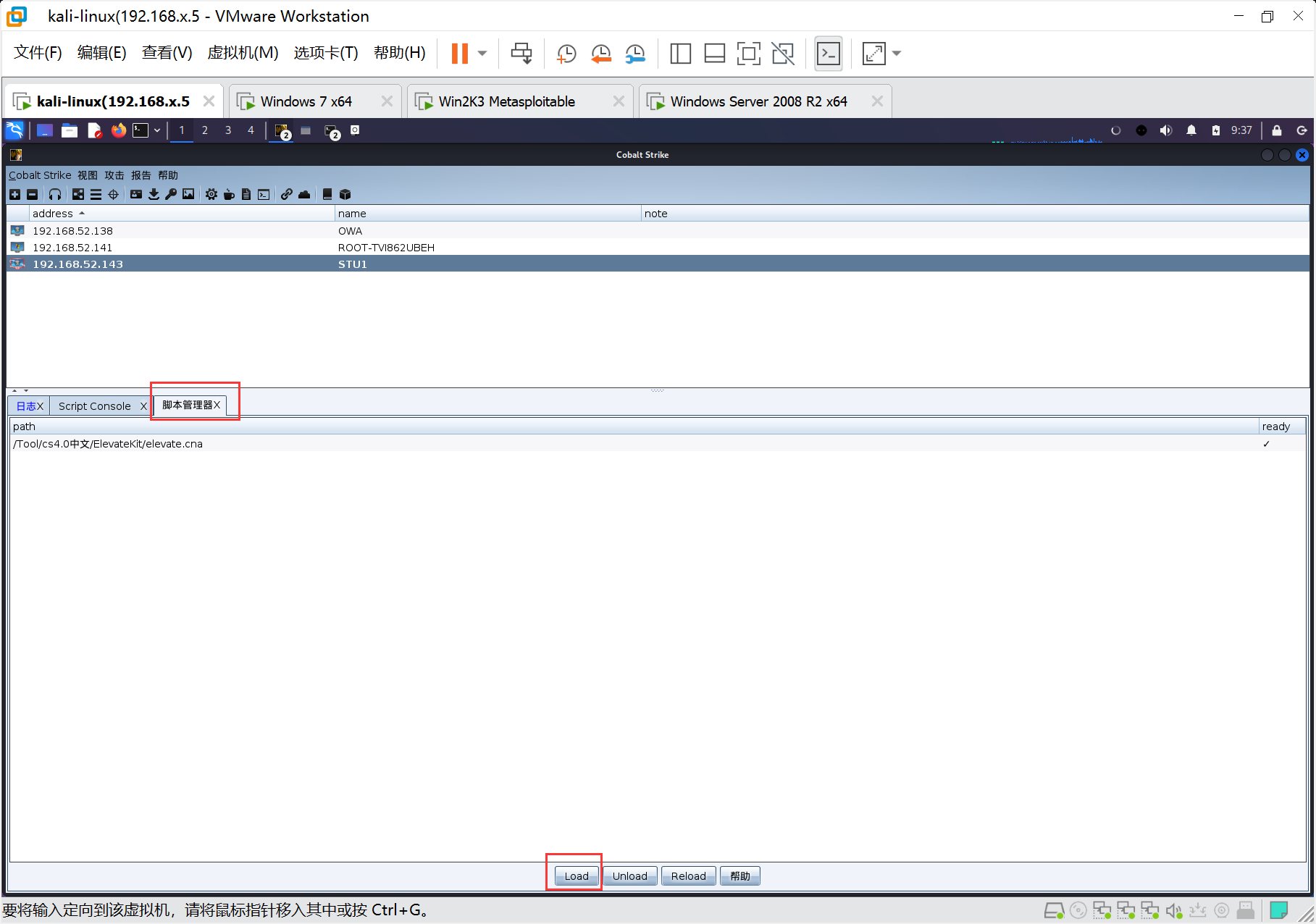
Task: Click VMware enter full screen icon
Action: (748, 53)
